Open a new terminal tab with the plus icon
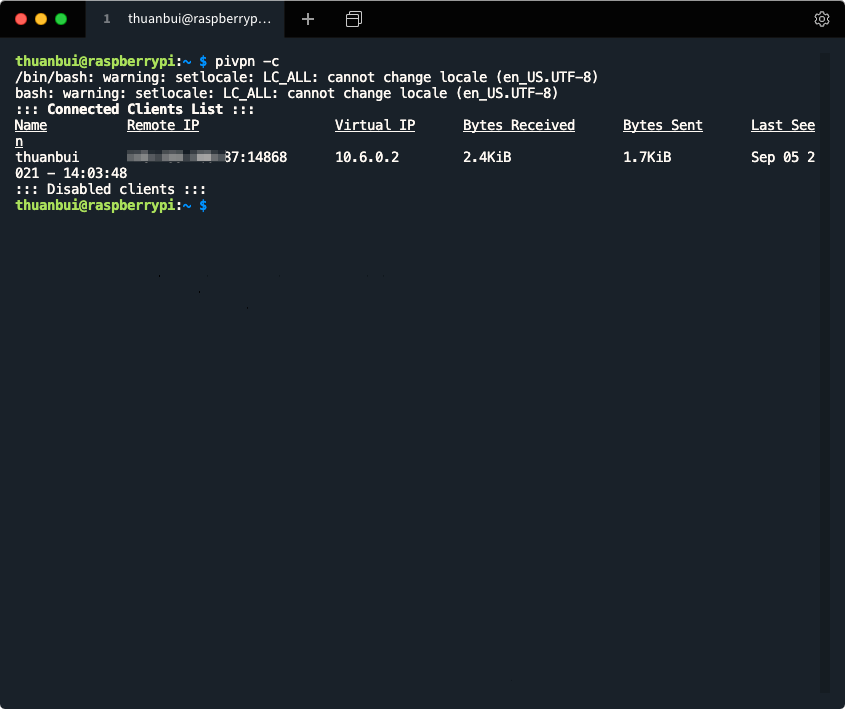Viewport: 845px width, 709px height. point(308,19)
